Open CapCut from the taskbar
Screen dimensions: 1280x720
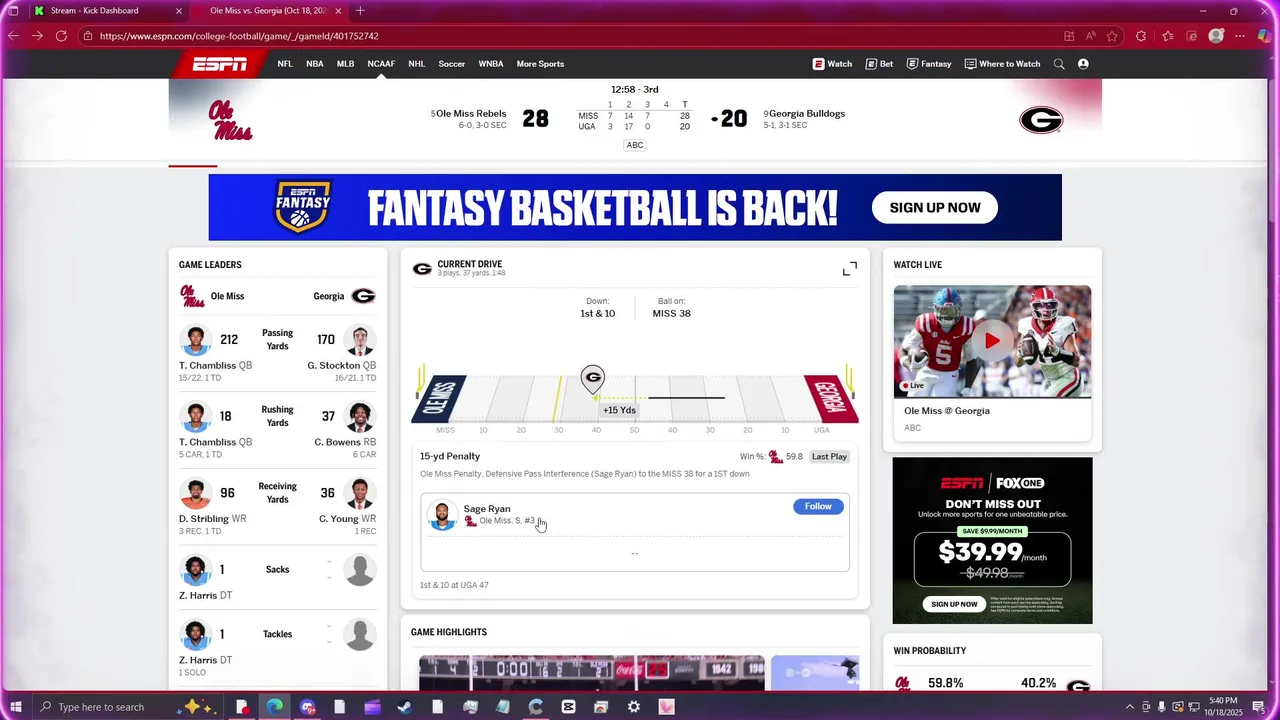(x=568, y=707)
